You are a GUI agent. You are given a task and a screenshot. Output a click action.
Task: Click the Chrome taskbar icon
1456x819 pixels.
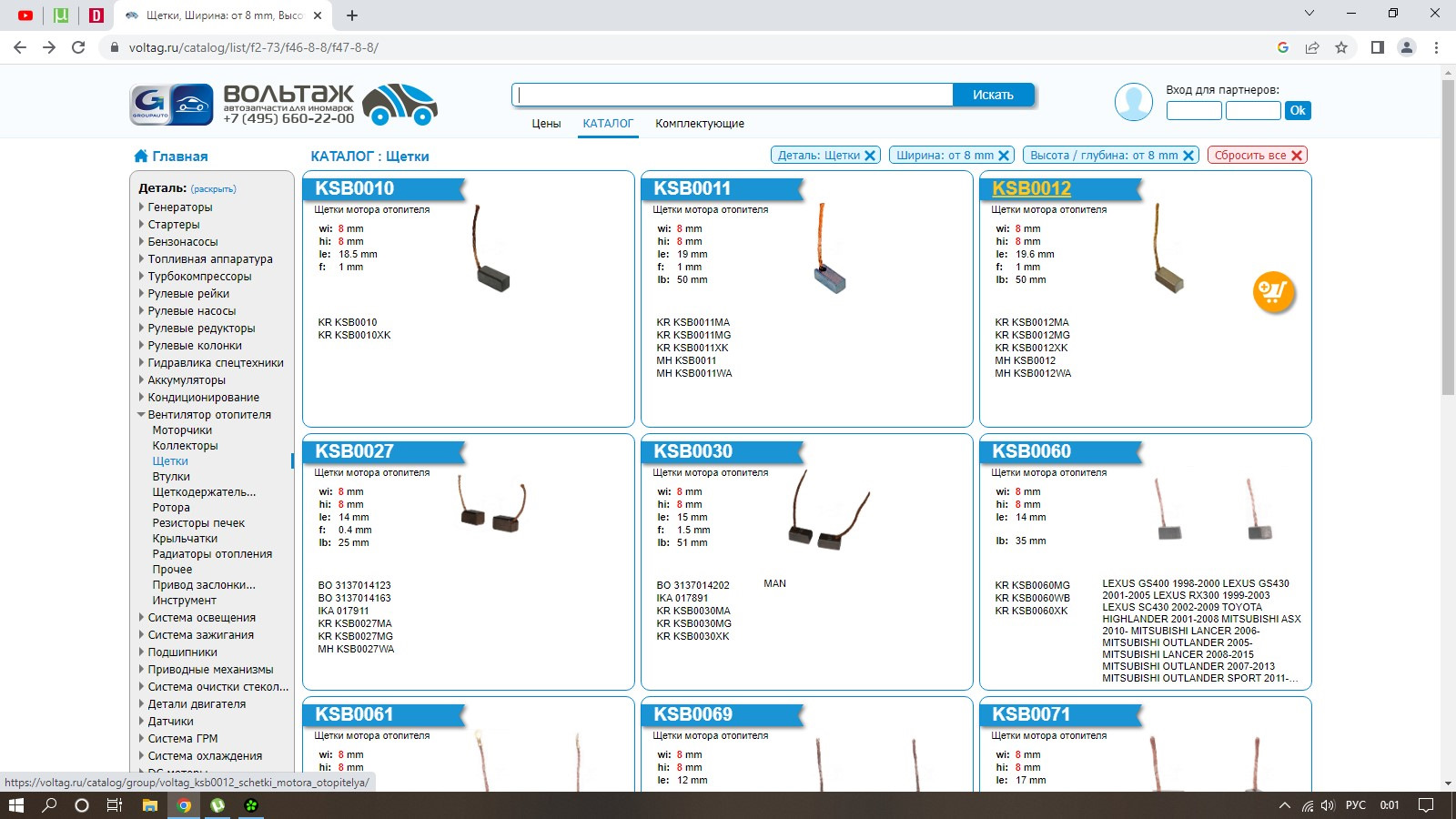(x=184, y=805)
